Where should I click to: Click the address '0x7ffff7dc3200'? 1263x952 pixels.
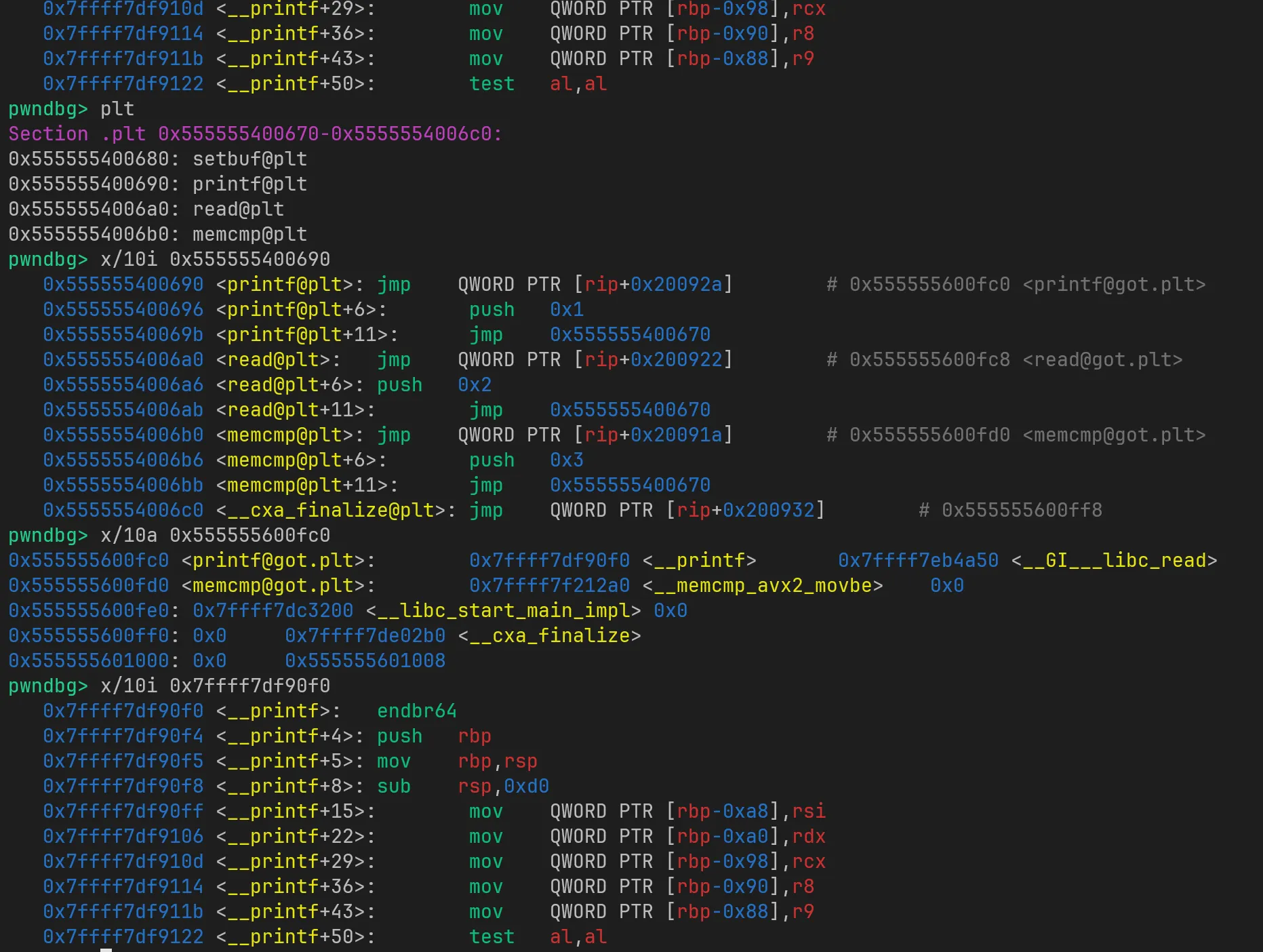[273, 611]
